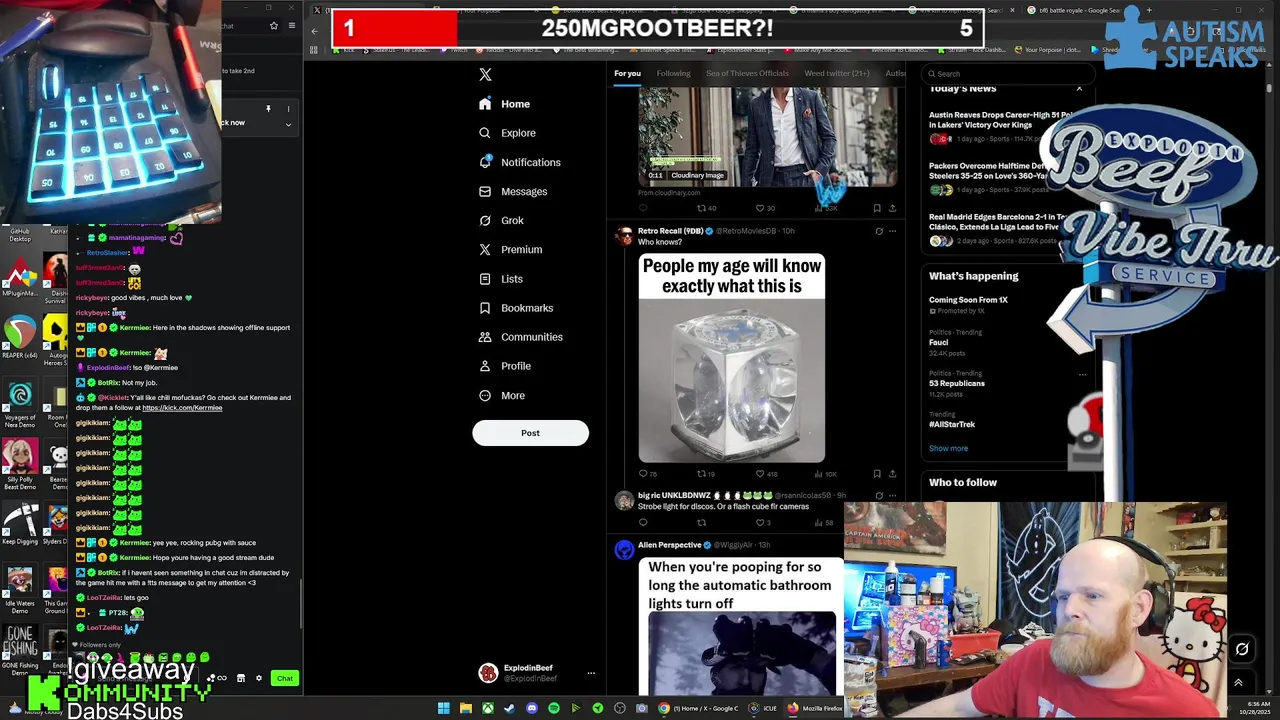Share the Retro Recall post

click(892, 474)
